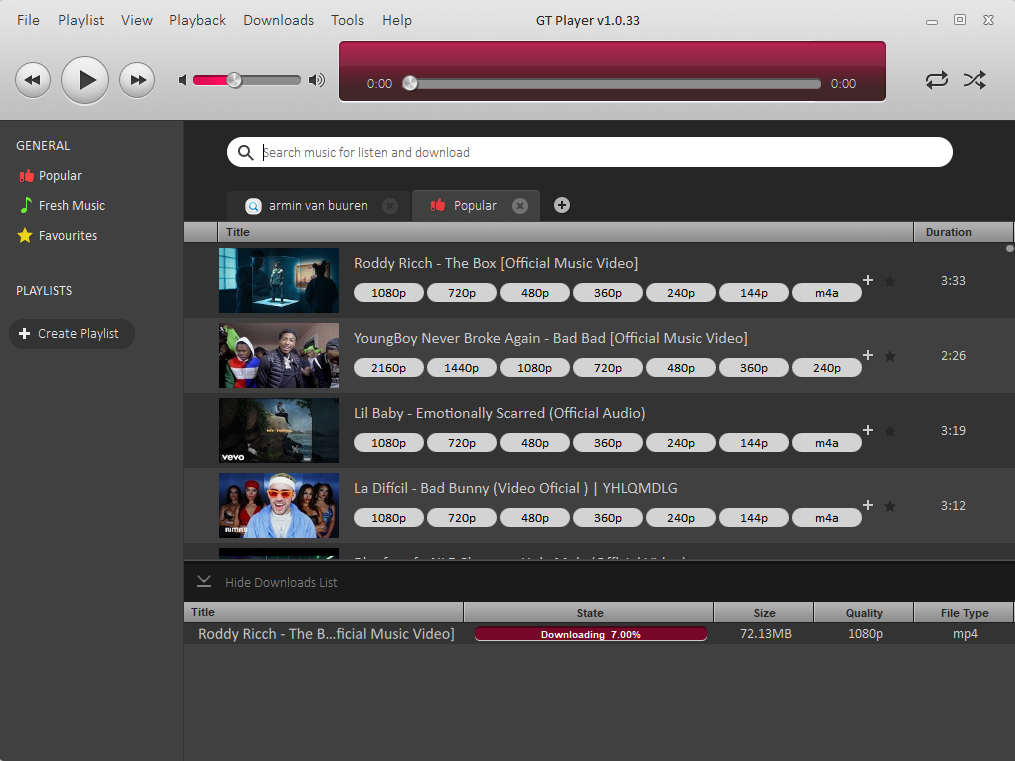Viewport: 1015px width, 761px height.
Task: Click Create Playlist button
Action: pos(71,334)
